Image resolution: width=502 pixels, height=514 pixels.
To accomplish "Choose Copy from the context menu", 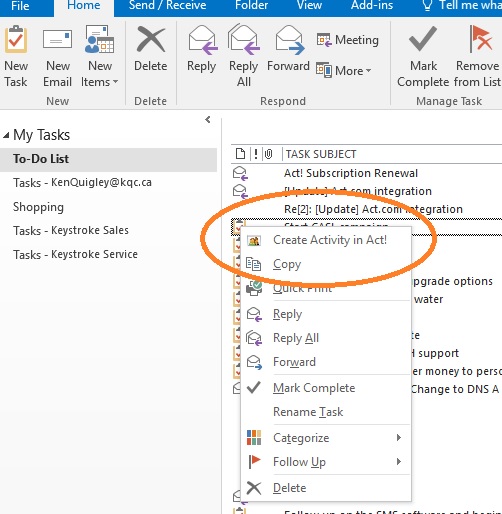I will 326,264.
